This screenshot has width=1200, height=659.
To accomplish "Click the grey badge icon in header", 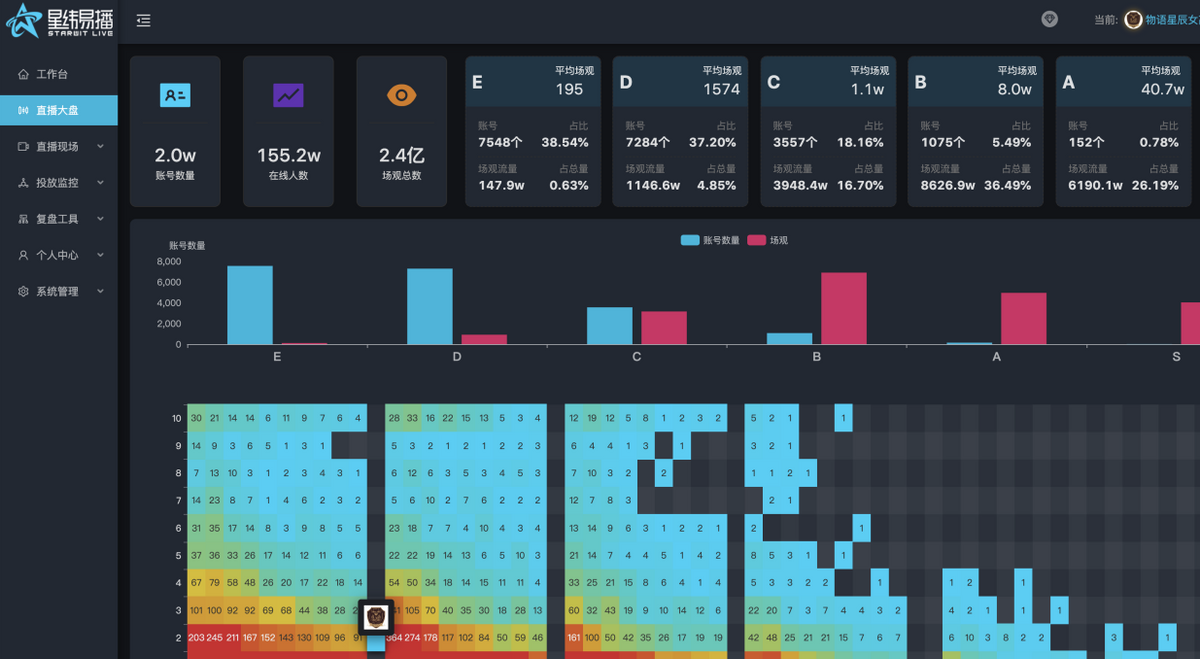I will point(1049,19).
